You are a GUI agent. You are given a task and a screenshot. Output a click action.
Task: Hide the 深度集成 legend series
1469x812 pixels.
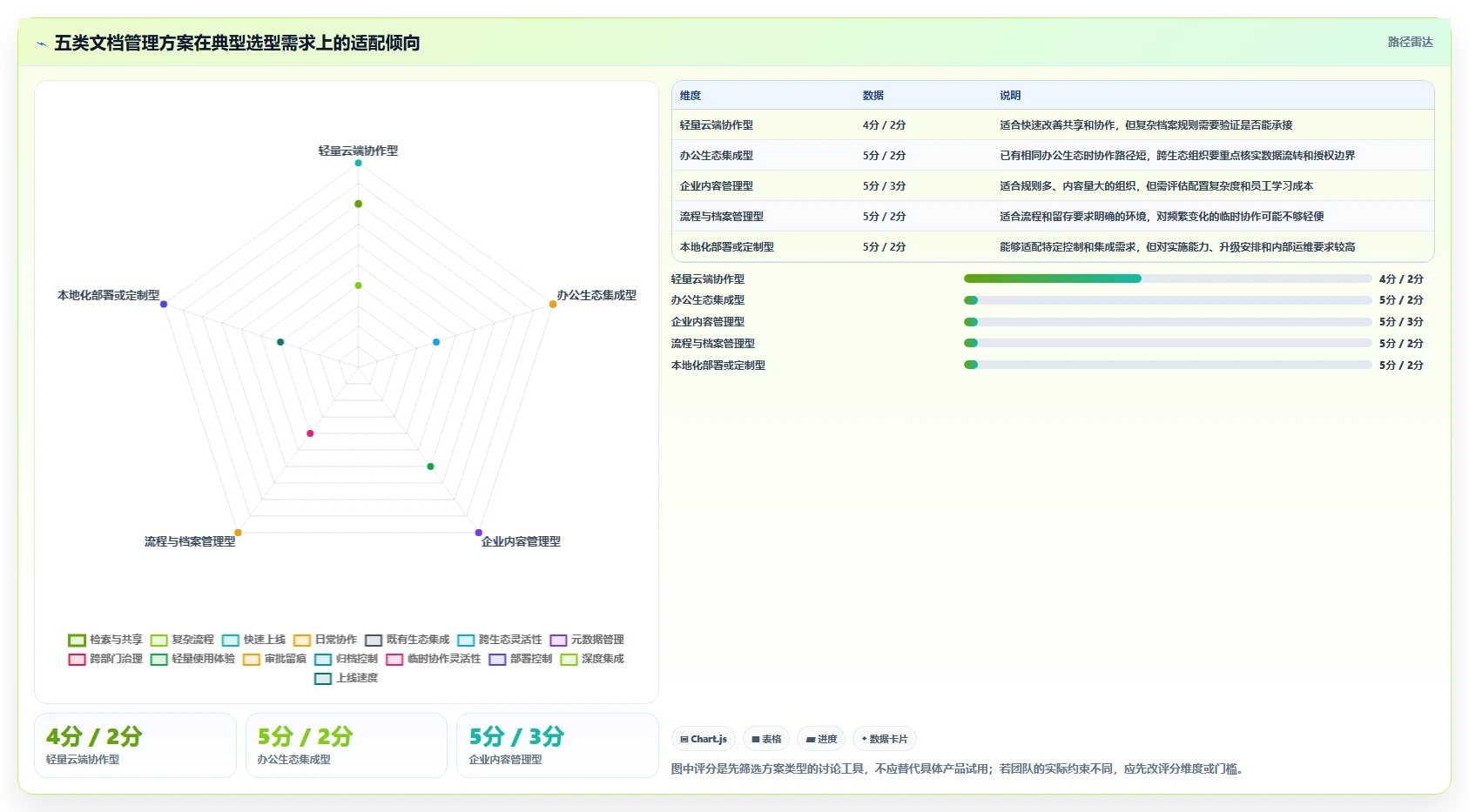tap(591, 659)
